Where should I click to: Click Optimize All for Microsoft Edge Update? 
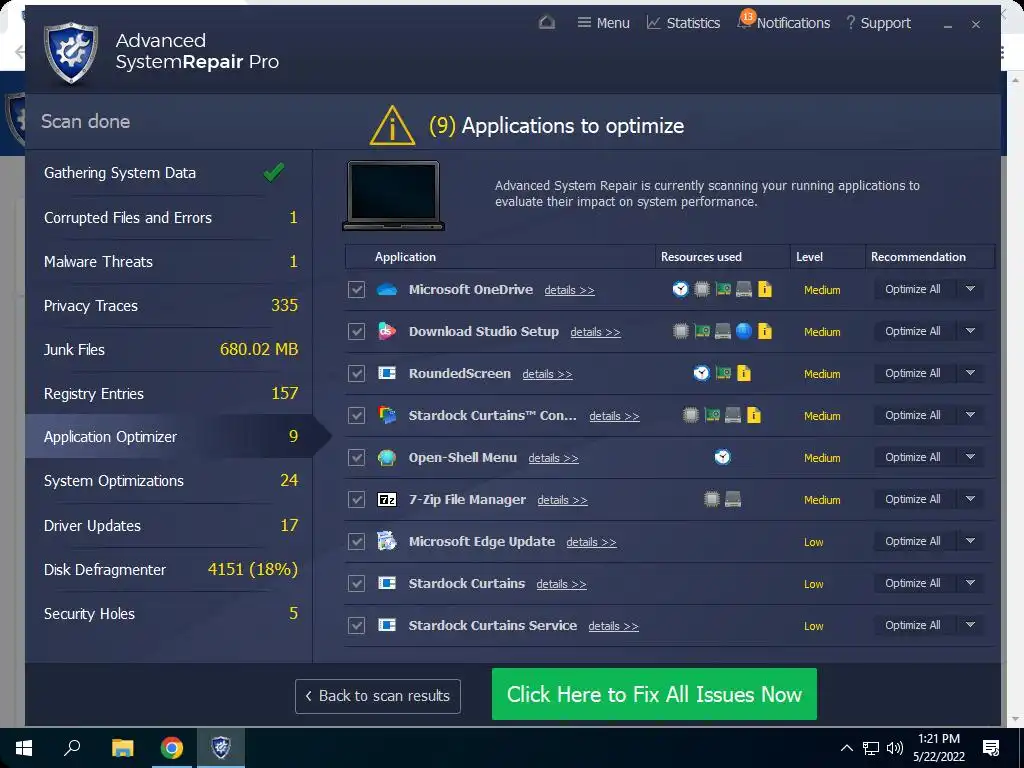click(x=912, y=541)
